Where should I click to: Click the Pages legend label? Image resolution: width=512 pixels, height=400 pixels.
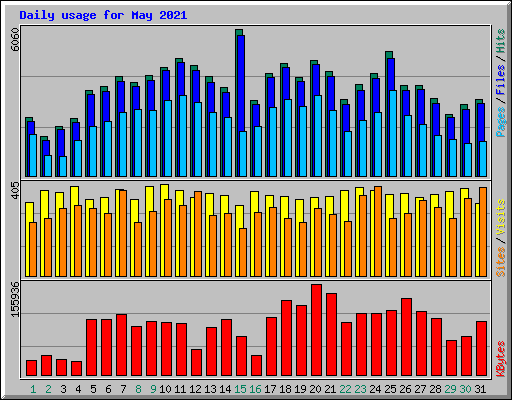[500, 122]
